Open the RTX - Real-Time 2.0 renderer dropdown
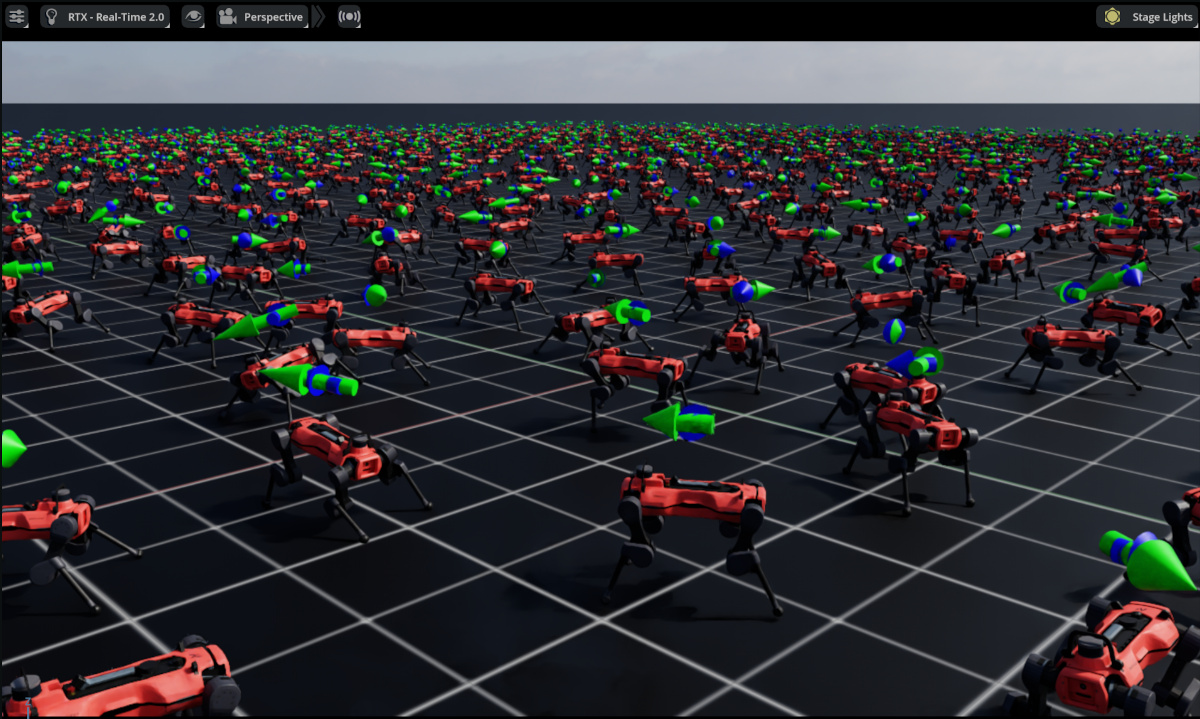This screenshot has width=1200, height=719. pos(105,17)
